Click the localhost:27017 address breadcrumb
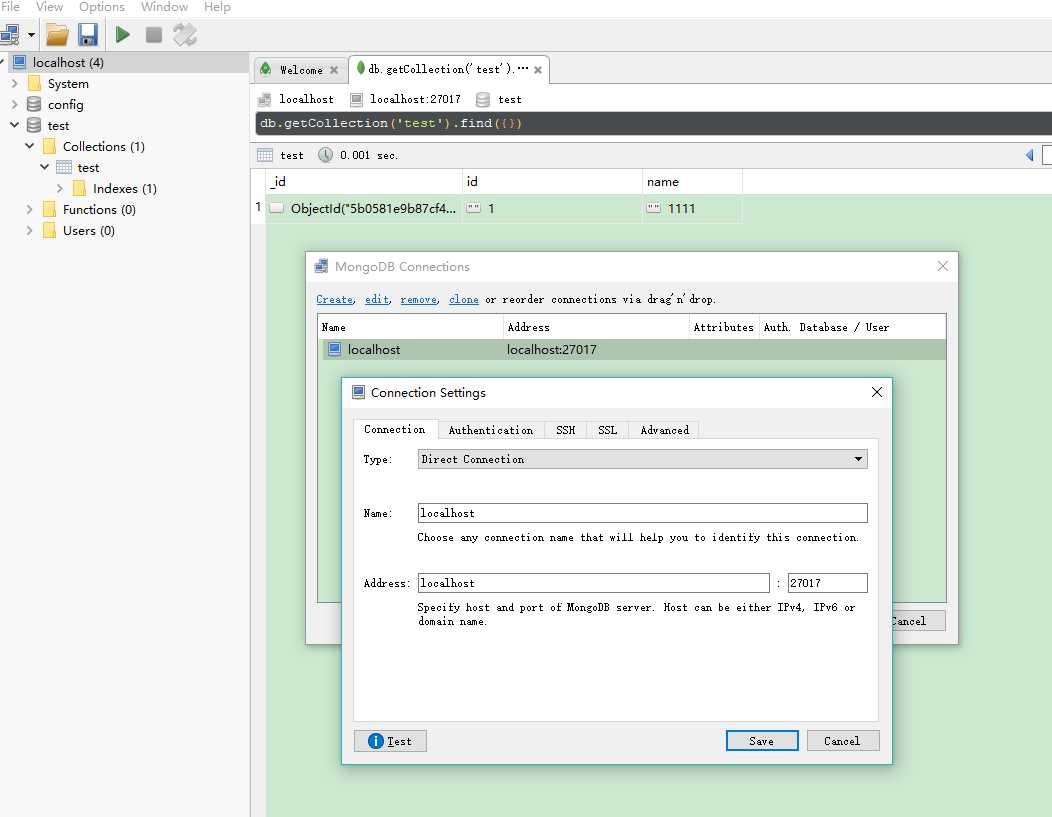Image resolution: width=1052 pixels, height=817 pixels. pos(415,99)
